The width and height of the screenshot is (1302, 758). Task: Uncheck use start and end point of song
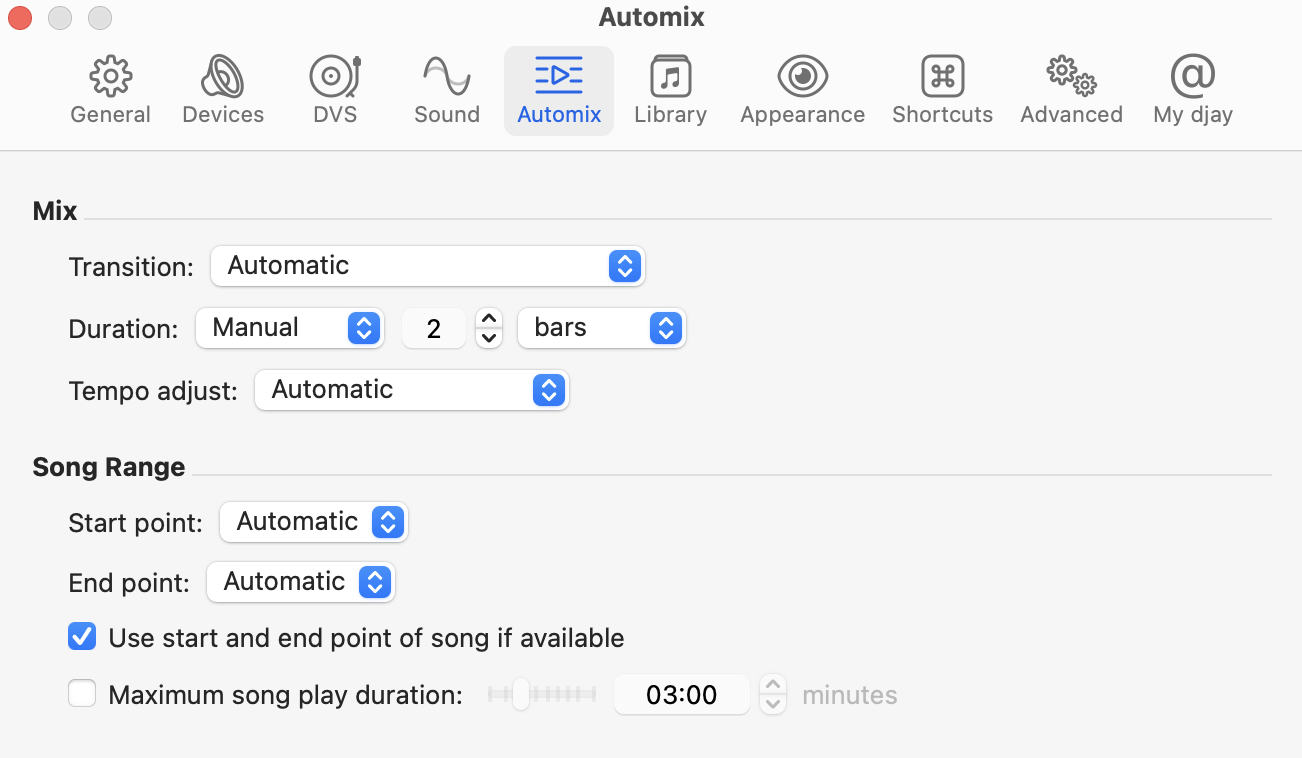pos(81,636)
